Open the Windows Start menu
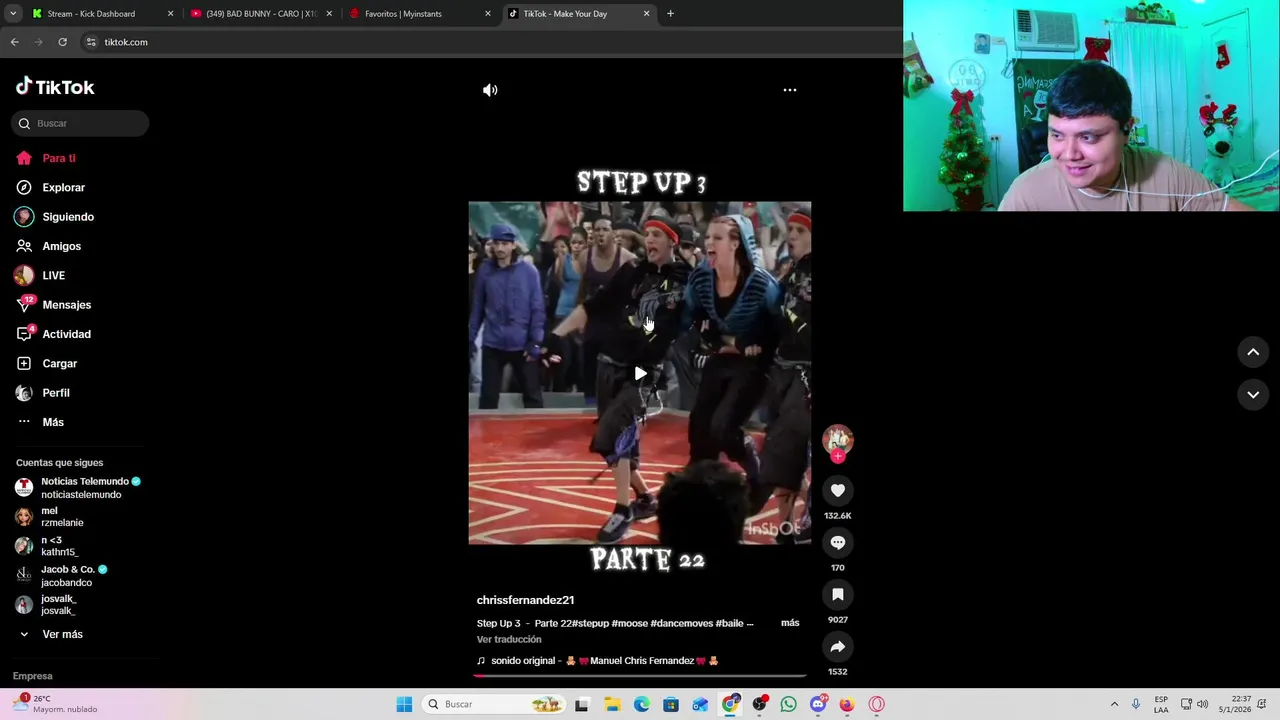This screenshot has height=720, width=1280. pos(404,704)
